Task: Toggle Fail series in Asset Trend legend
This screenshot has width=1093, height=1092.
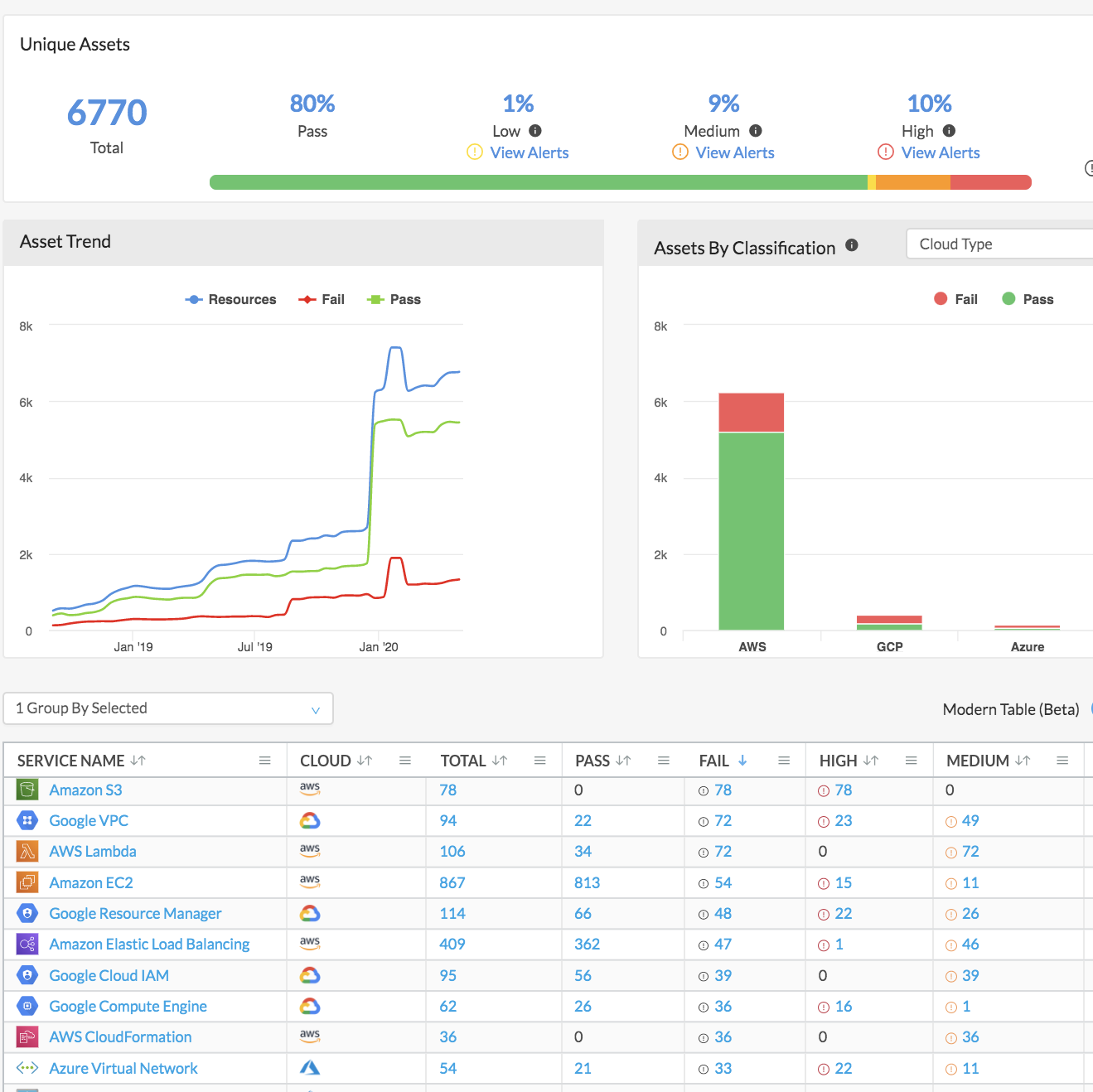Action: point(322,299)
